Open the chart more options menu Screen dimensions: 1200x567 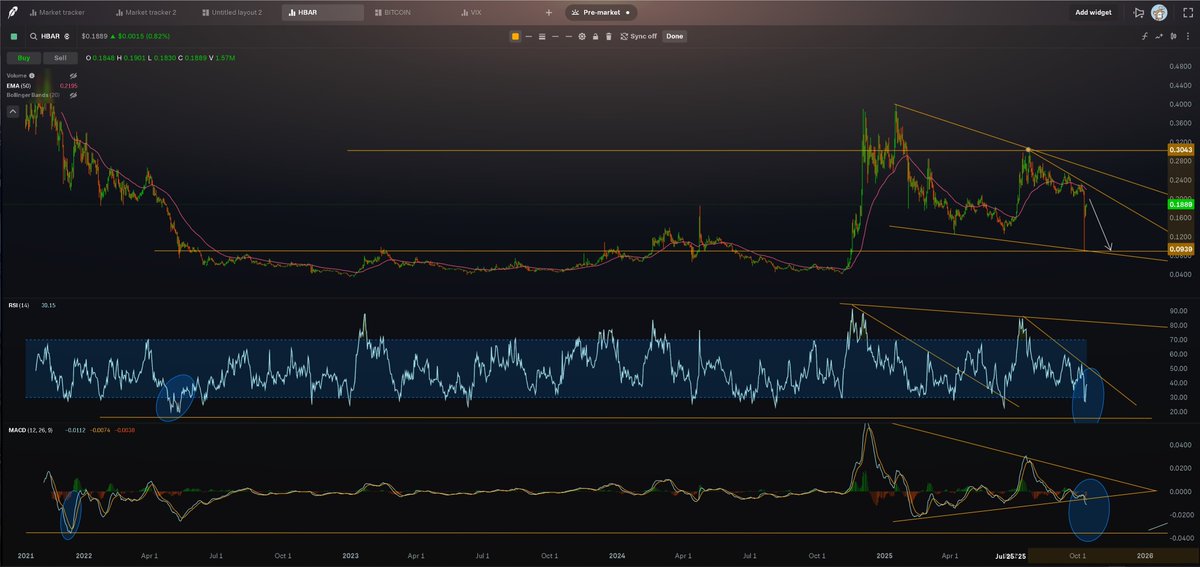coord(1188,36)
